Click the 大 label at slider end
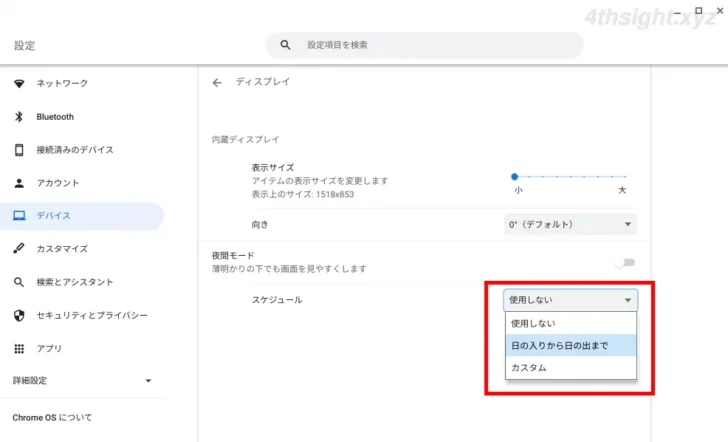This screenshot has width=728, height=442. click(622, 190)
